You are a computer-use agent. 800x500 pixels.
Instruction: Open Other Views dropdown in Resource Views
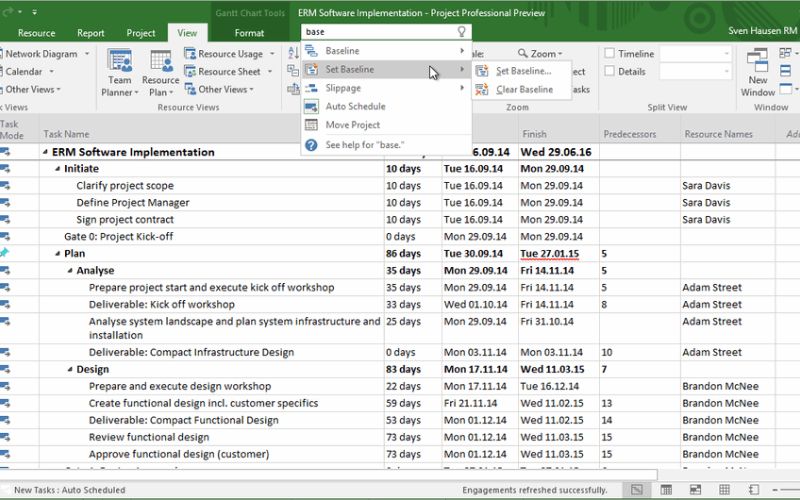click(x=252, y=89)
